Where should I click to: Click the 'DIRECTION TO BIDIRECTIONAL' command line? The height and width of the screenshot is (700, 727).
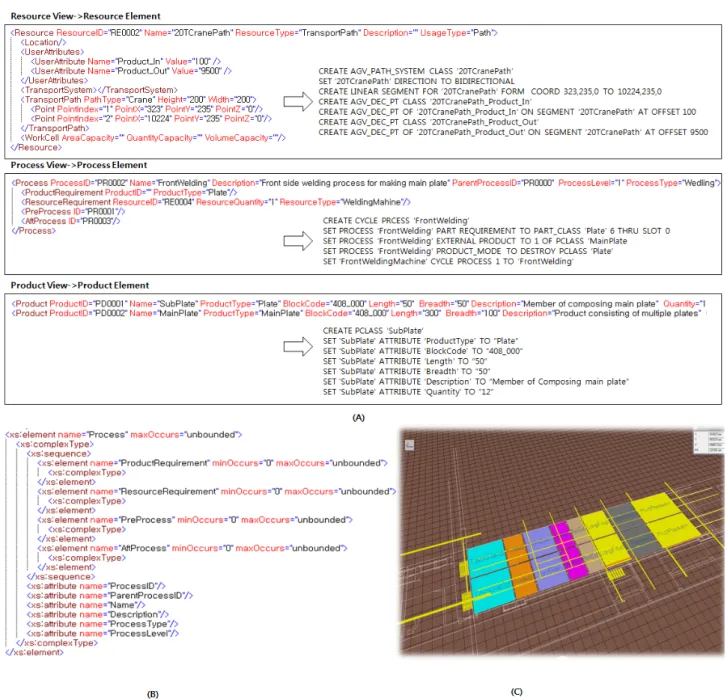pyautogui.click(x=416, y=81)
